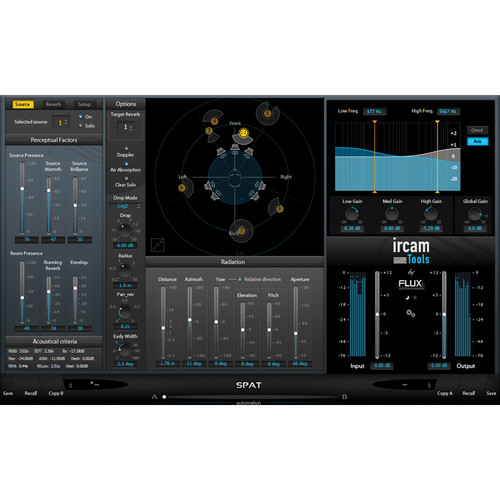Click the Source Brillance slider handle
Image resolution: width=500 pixels, height=500 pixels.
click(75, 205)
